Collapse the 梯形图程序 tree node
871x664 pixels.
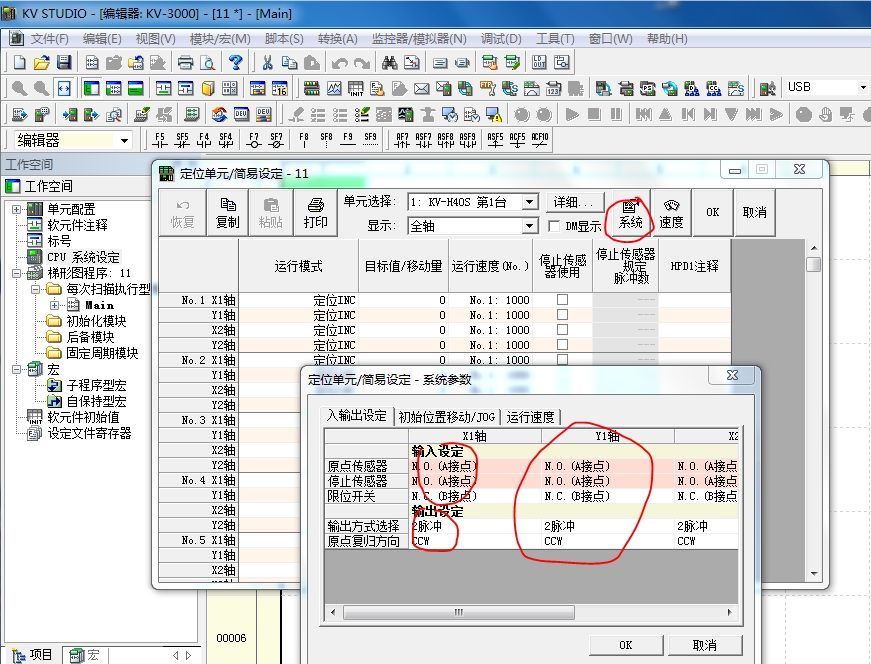(x=17, y=273)
